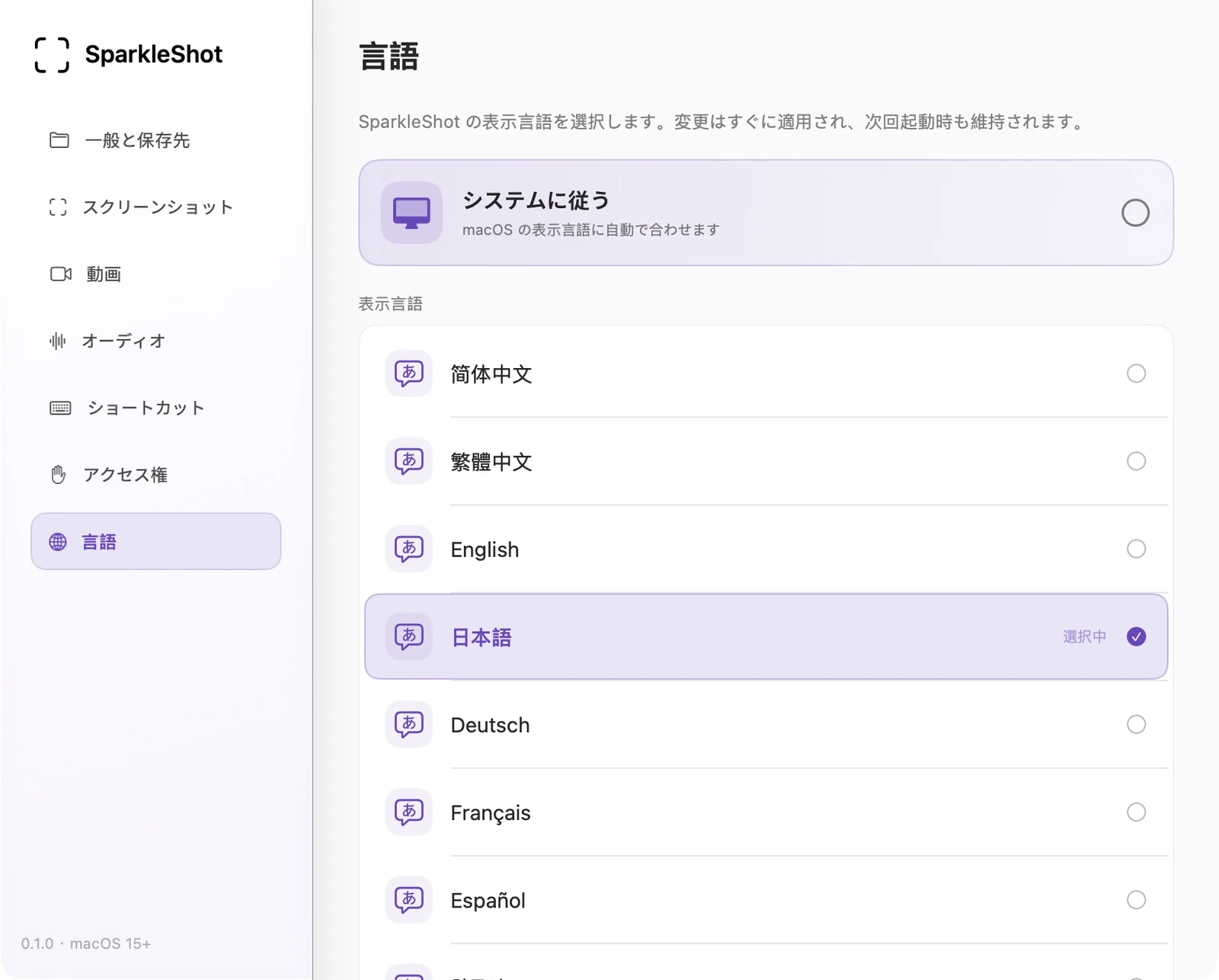Click the language bubble icon for 繁體中文
Screen dimensions: 1219x980
coord(409,461)
